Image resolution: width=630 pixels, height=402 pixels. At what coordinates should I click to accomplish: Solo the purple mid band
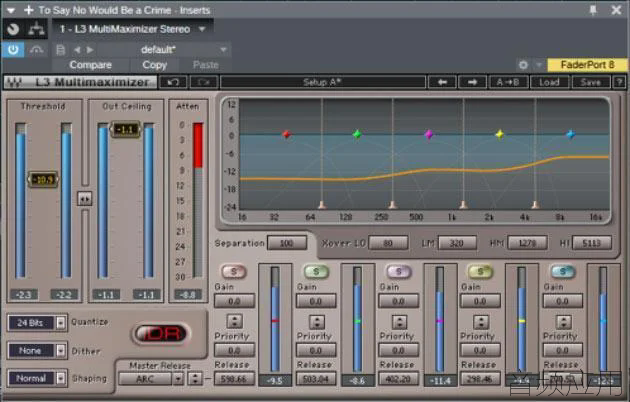click(x=399, y=272)
